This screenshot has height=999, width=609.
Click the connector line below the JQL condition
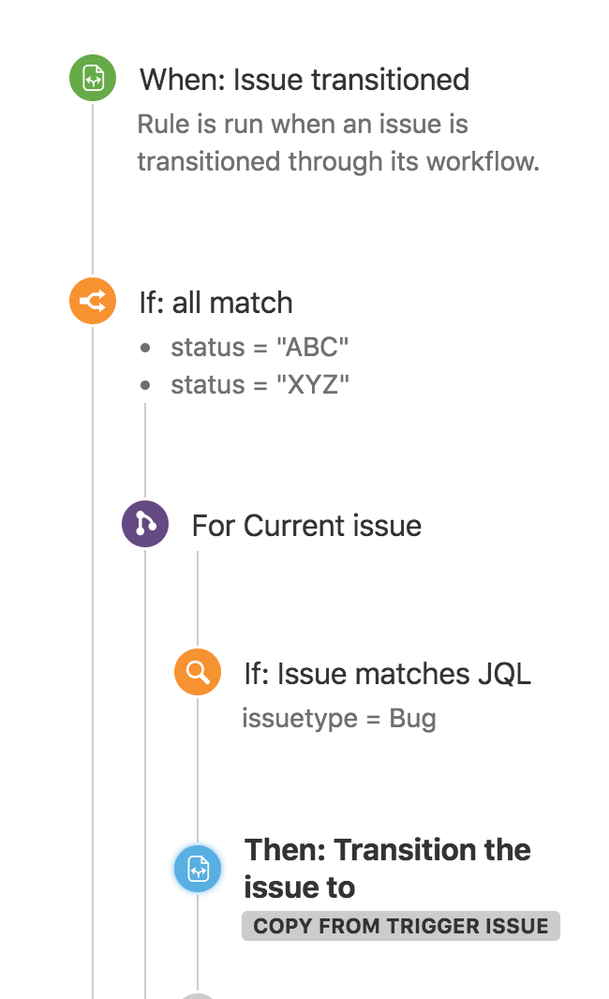point(197,780)
